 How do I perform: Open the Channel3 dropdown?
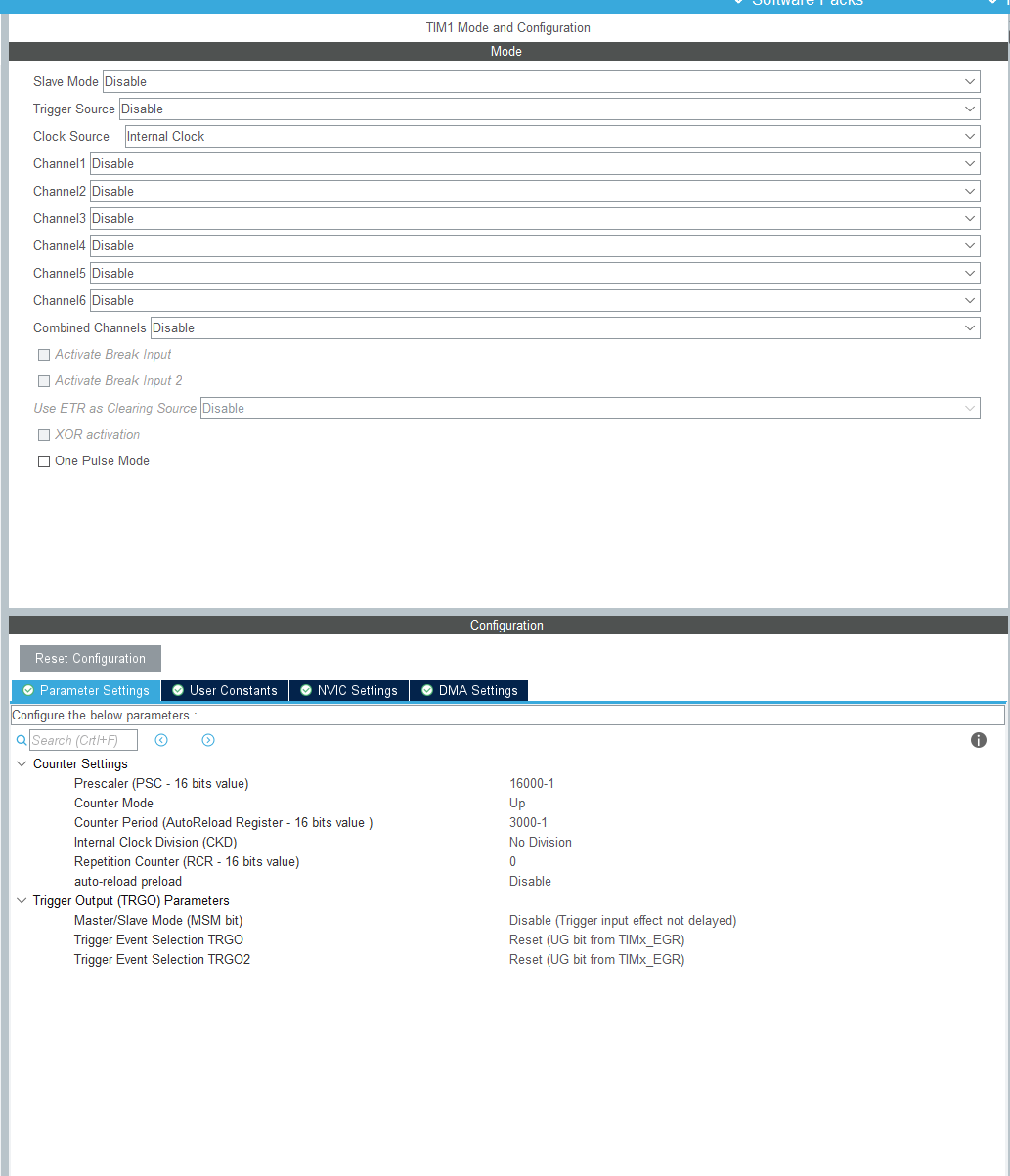click(x=535, y=219)
